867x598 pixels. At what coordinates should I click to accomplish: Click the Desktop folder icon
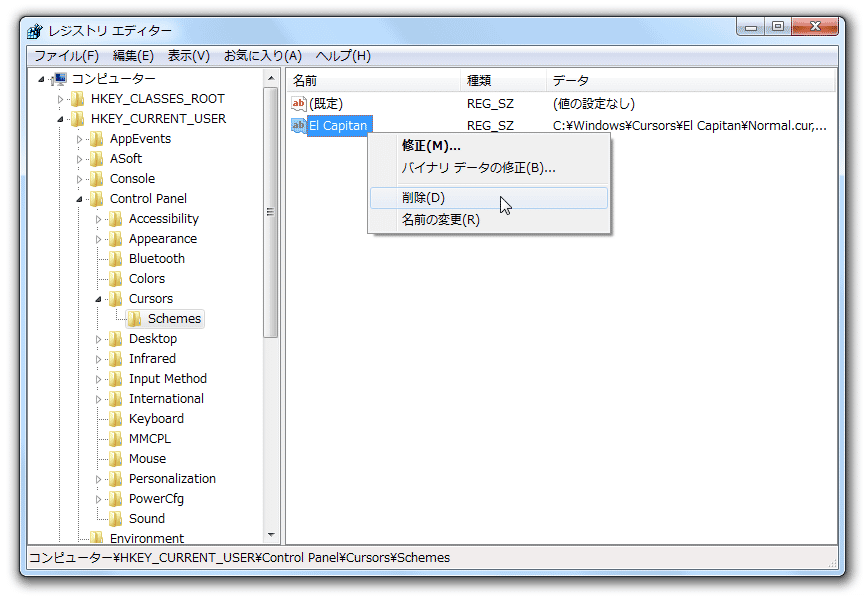pos(116,339)
